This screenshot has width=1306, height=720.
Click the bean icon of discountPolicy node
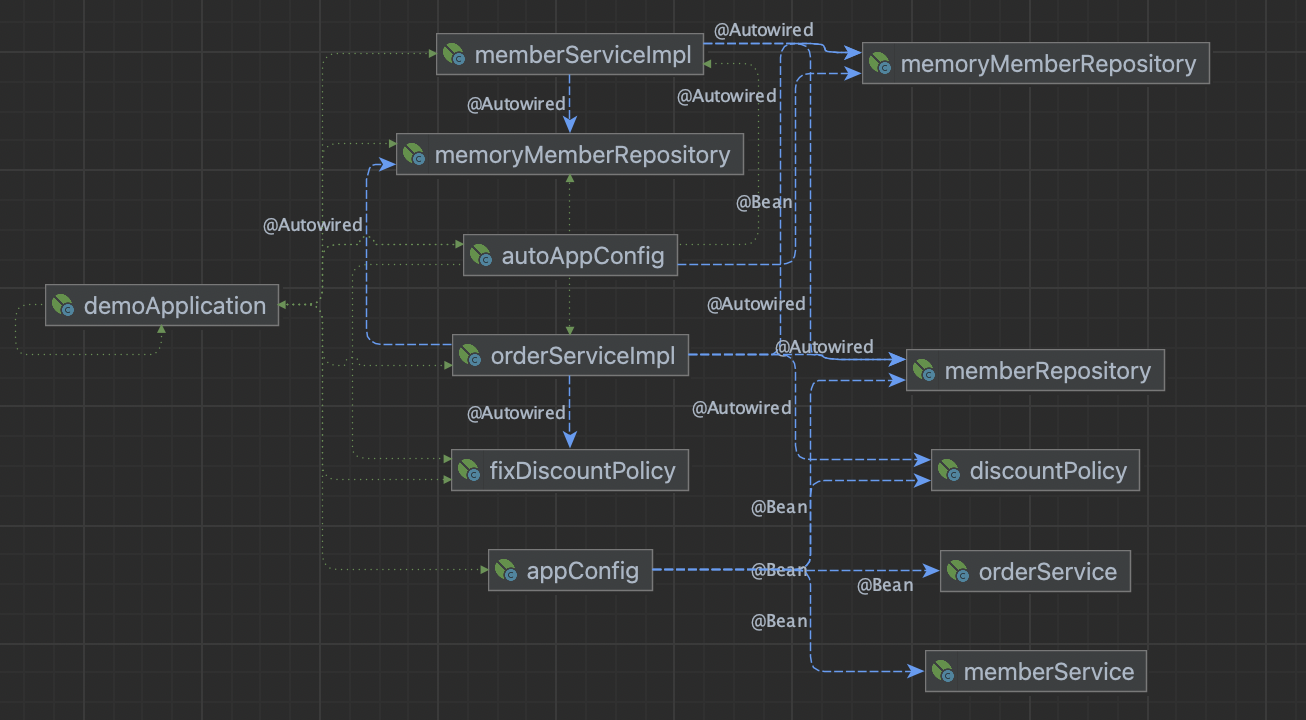(x=950, y=470)
